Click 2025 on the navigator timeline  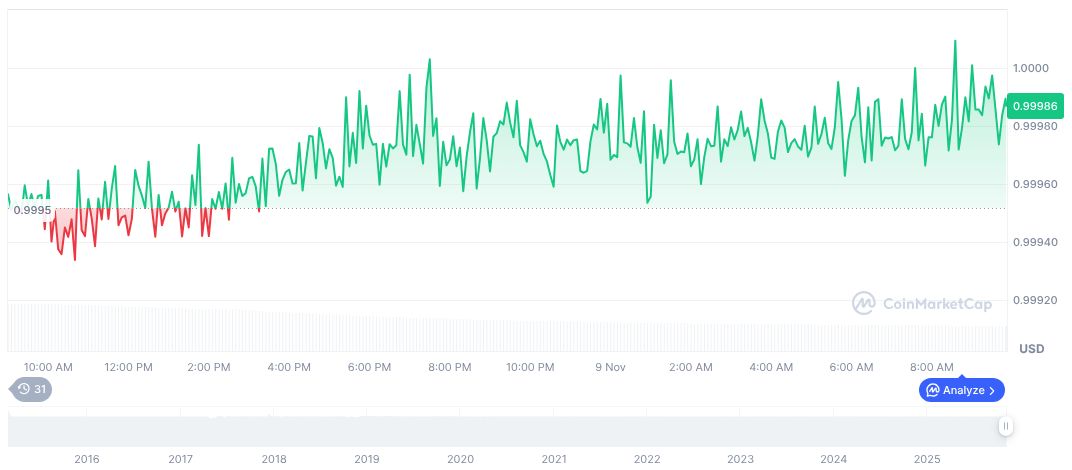927,459
